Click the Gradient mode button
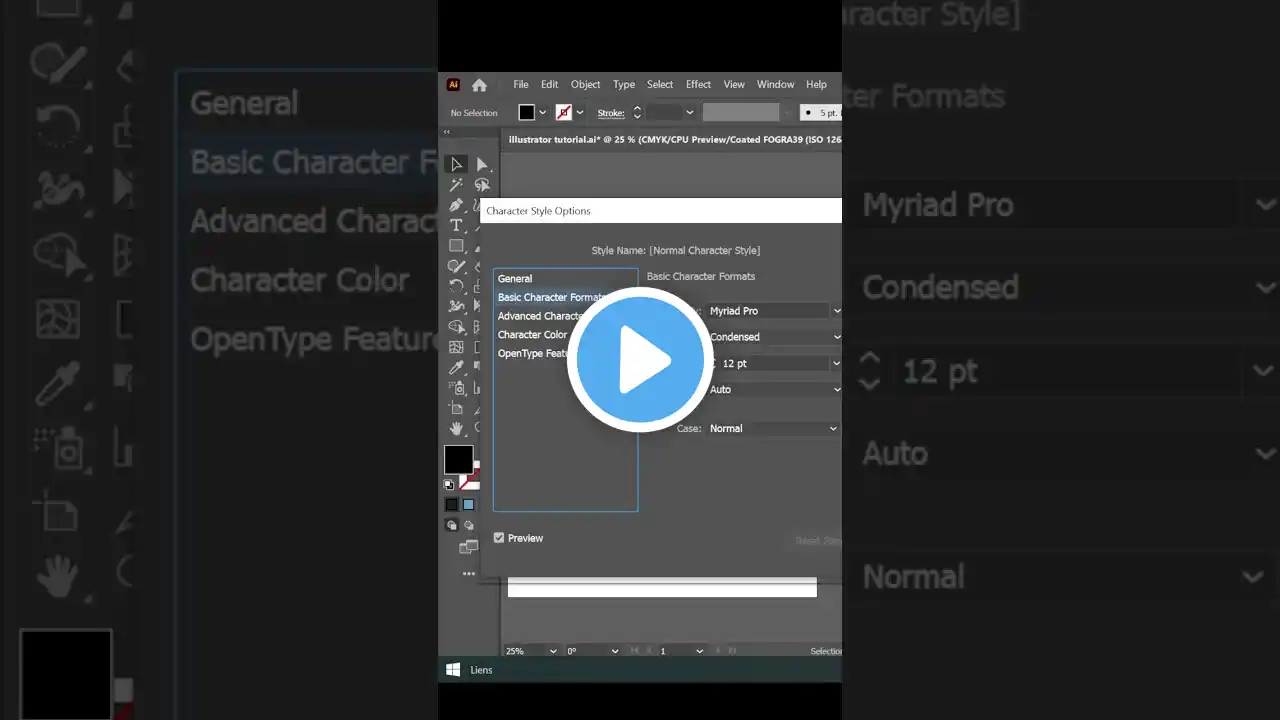Screen dimensions: 1280x720 [468, 505]
